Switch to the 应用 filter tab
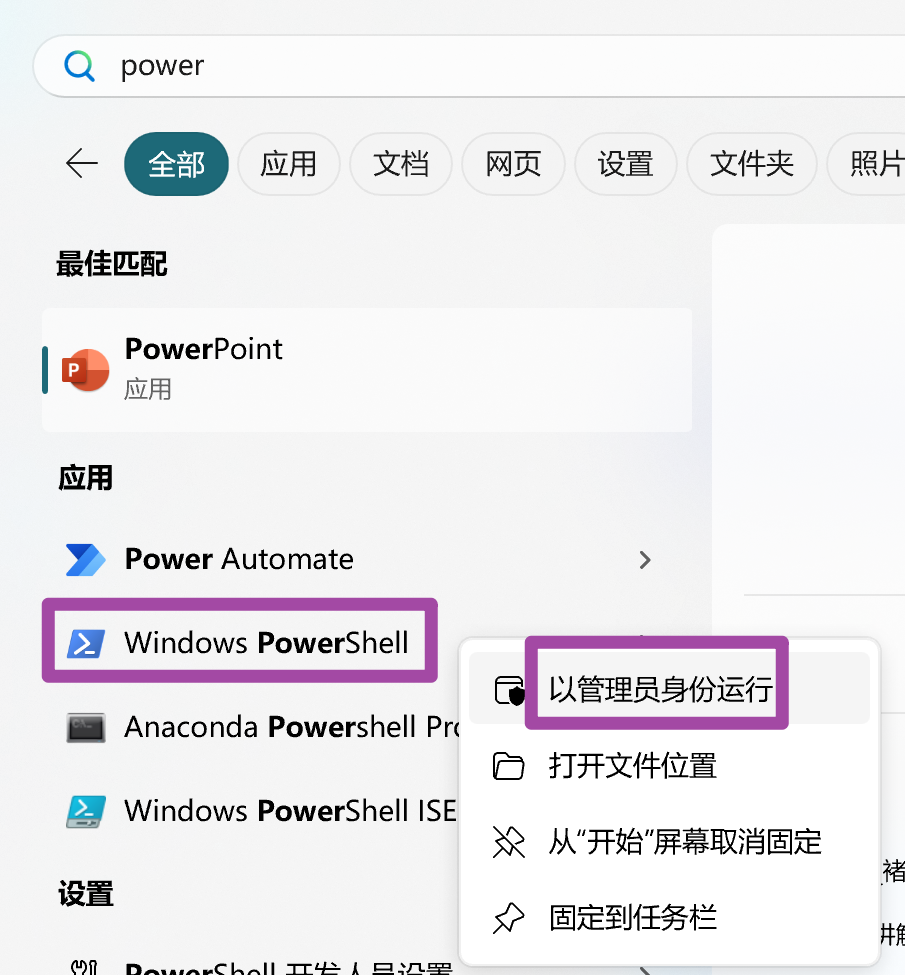This screenshot has width=905, height=975. point(289,164)
